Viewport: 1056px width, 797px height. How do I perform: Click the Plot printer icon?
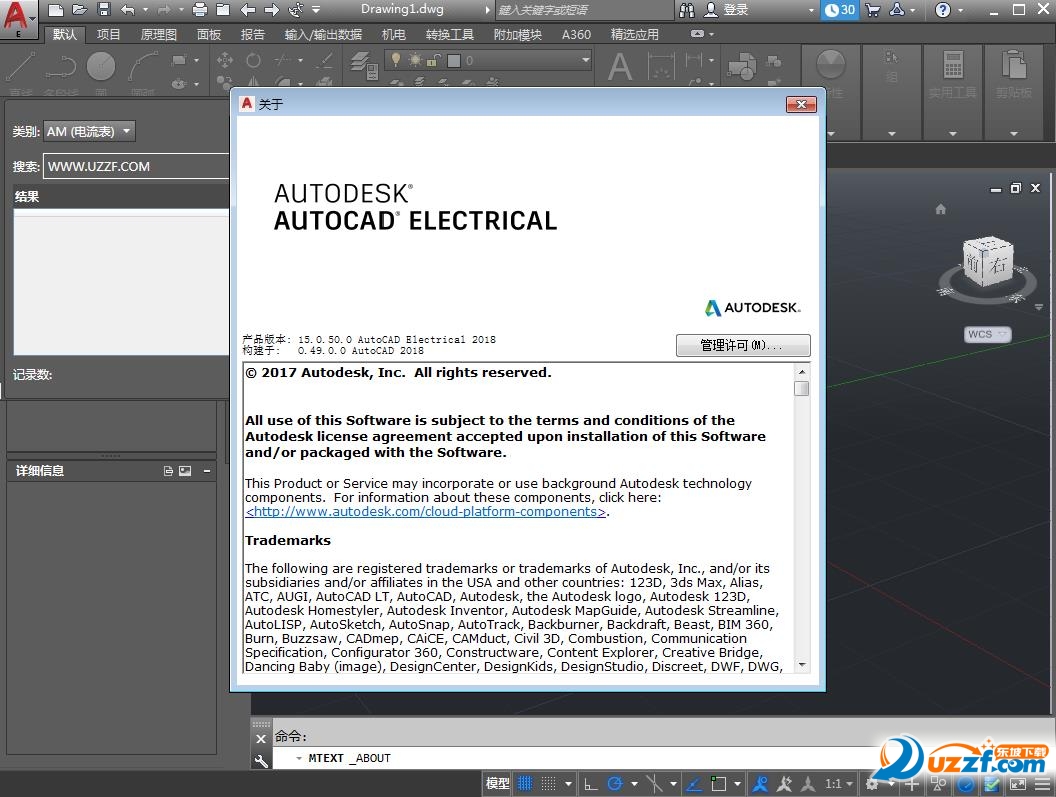(x=199, y=10)
